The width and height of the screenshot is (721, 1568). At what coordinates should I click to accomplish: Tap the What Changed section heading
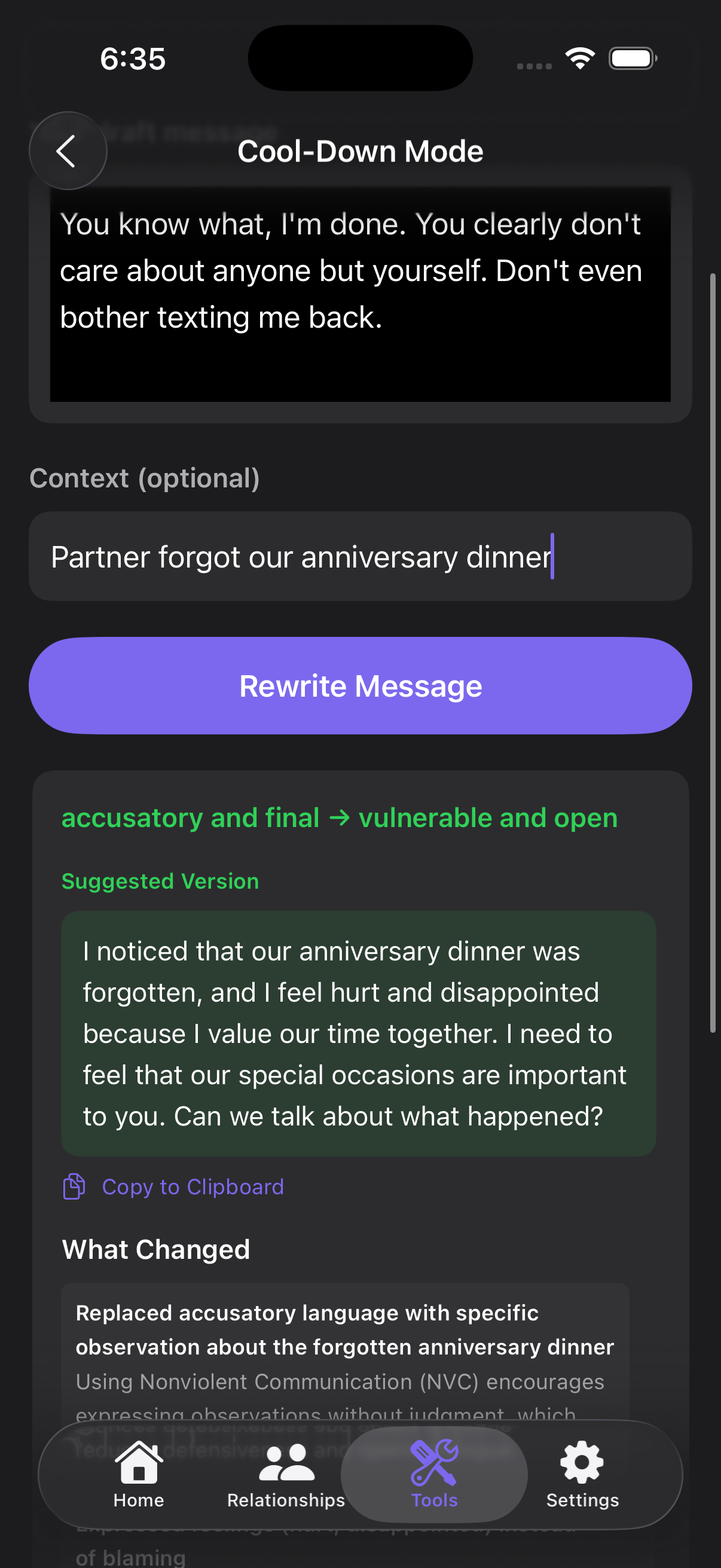pyautogui.click(x=155, y=1249)
